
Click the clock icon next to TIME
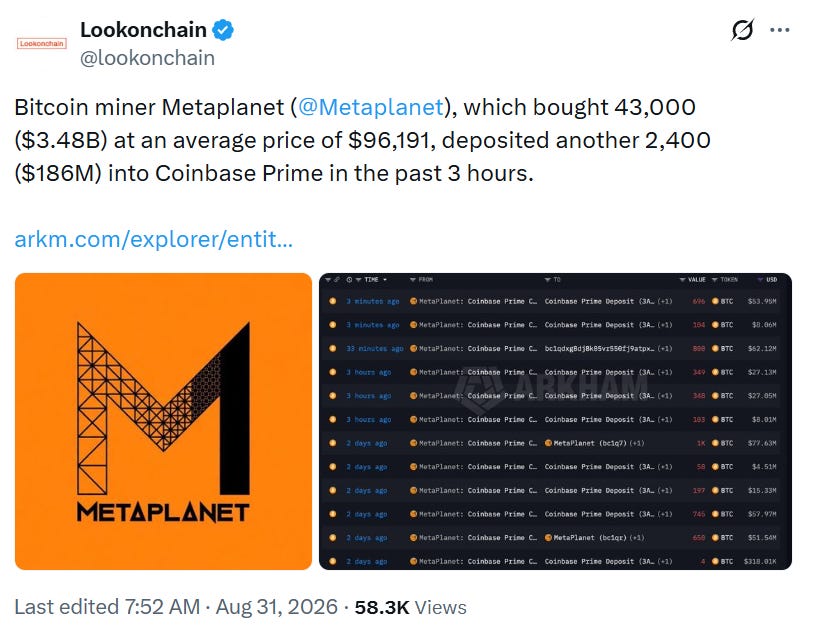tap(349, 279)
